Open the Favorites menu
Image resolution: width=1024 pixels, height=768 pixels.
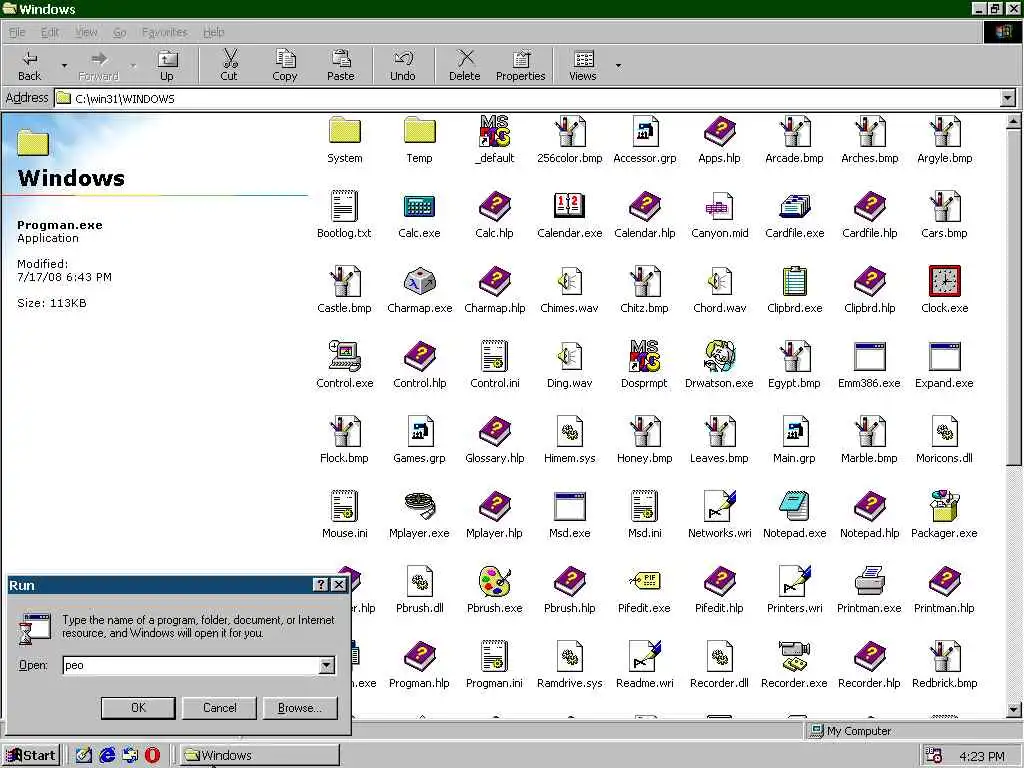[x=165, y=32]
